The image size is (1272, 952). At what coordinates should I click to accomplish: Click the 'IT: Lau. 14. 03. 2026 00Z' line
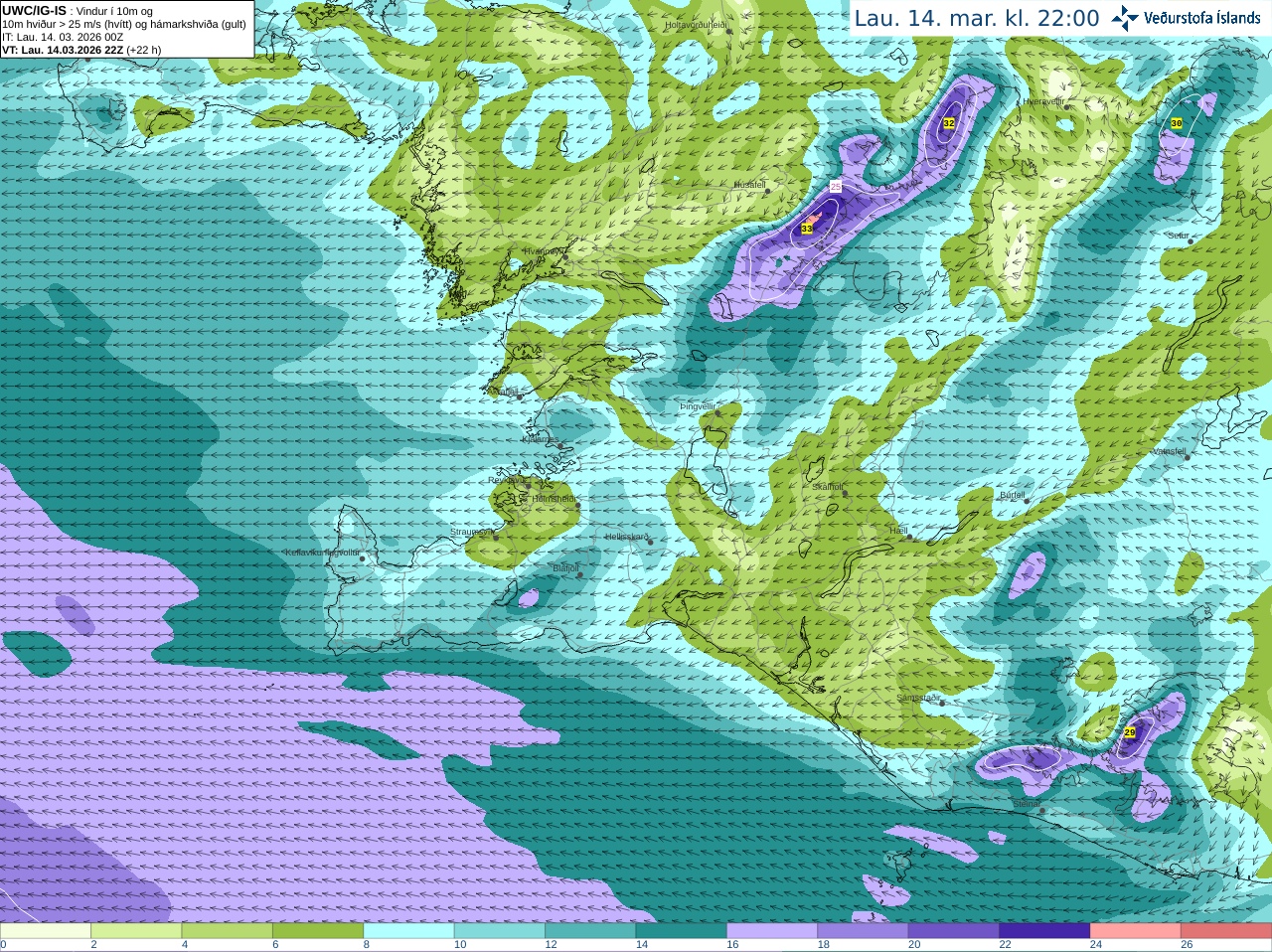63,37
